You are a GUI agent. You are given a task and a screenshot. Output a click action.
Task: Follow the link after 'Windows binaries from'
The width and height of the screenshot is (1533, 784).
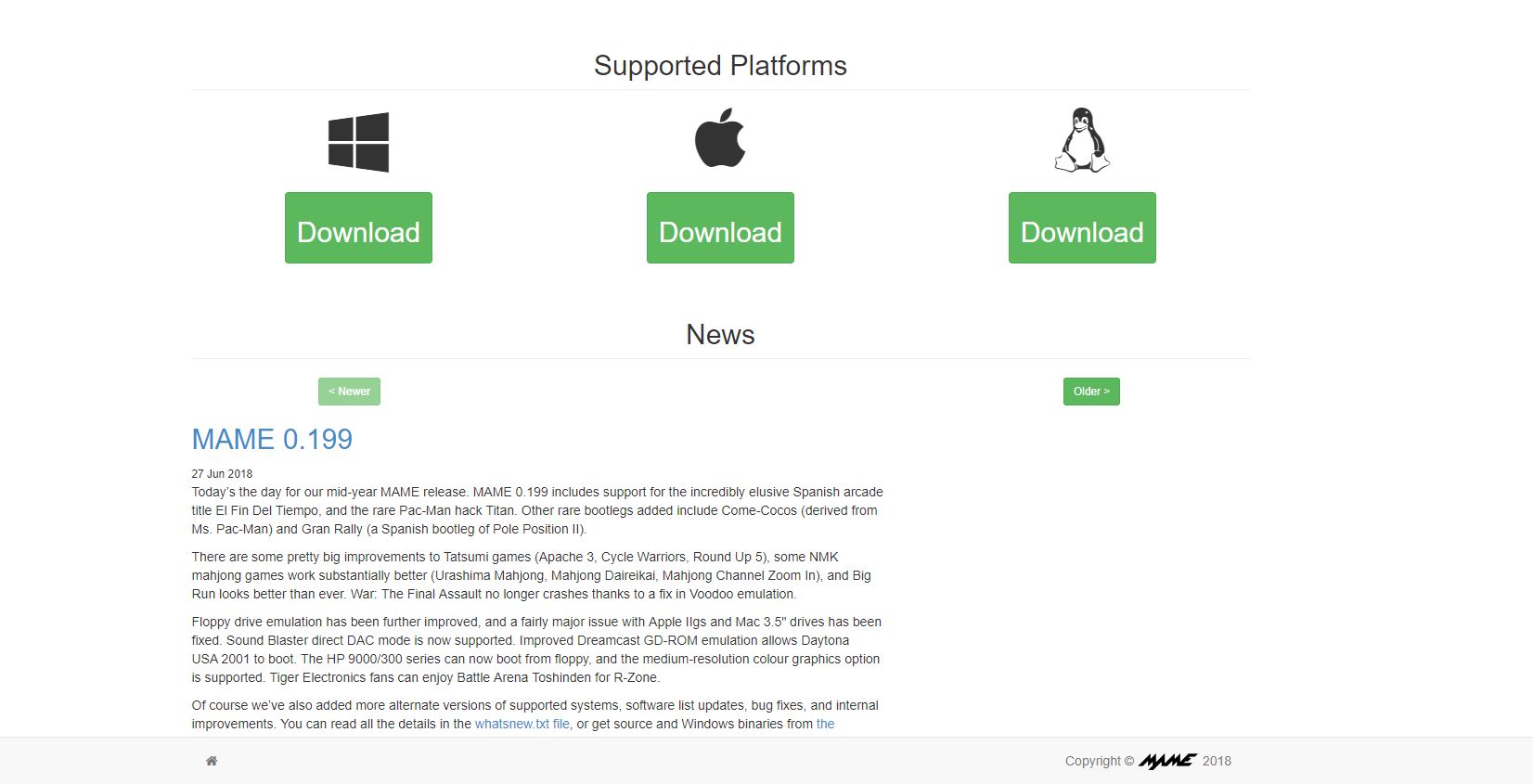coord(825,724)
